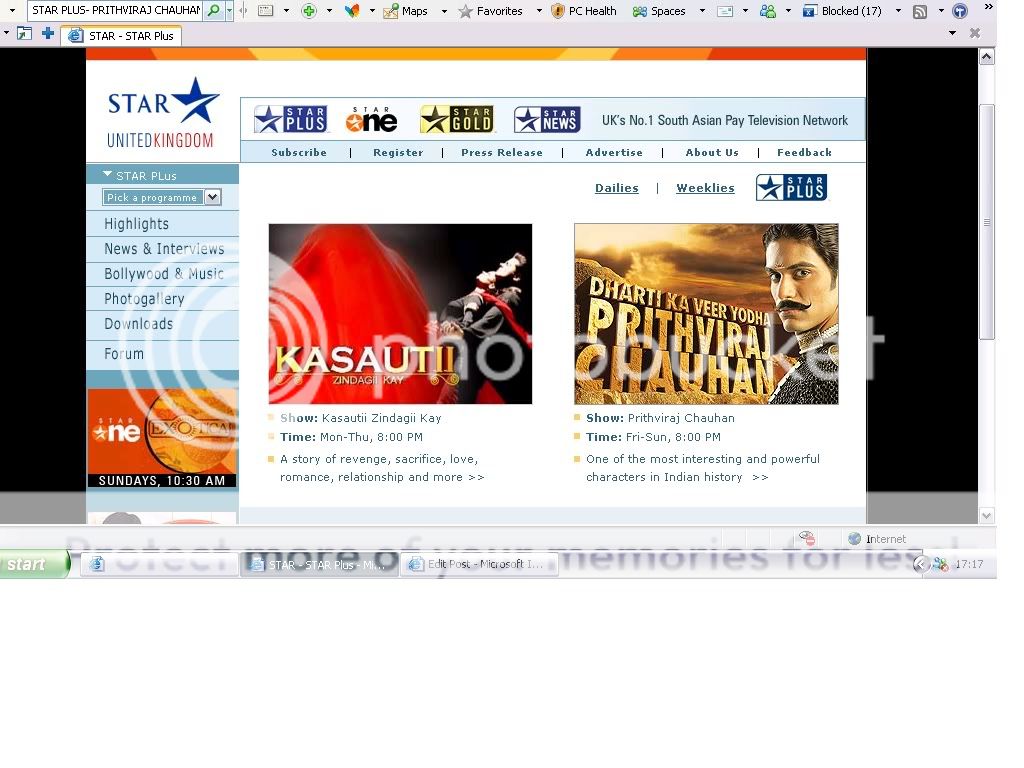This screenshot has width=1024, height=768.
Task: Click STAR Plus logo beside Weeklies
Action: click(792, 187)
